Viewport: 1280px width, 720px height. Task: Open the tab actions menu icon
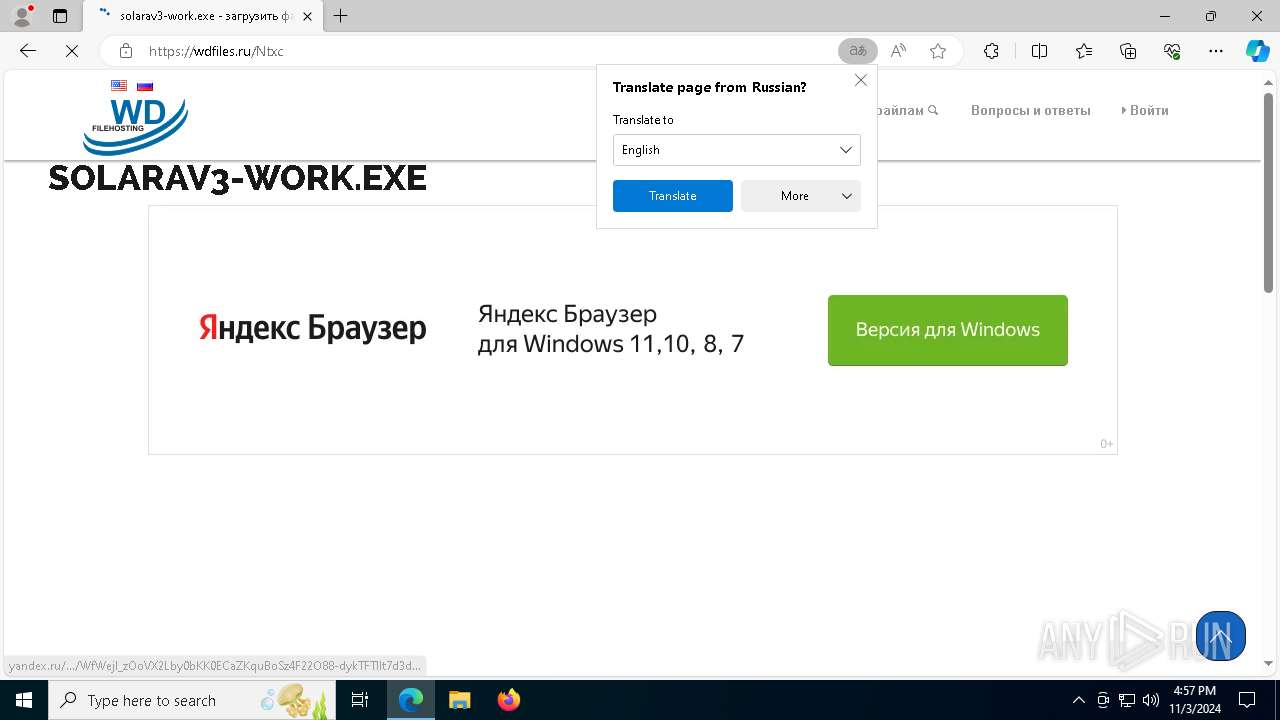pyautogui.click(x=60, y=16)
